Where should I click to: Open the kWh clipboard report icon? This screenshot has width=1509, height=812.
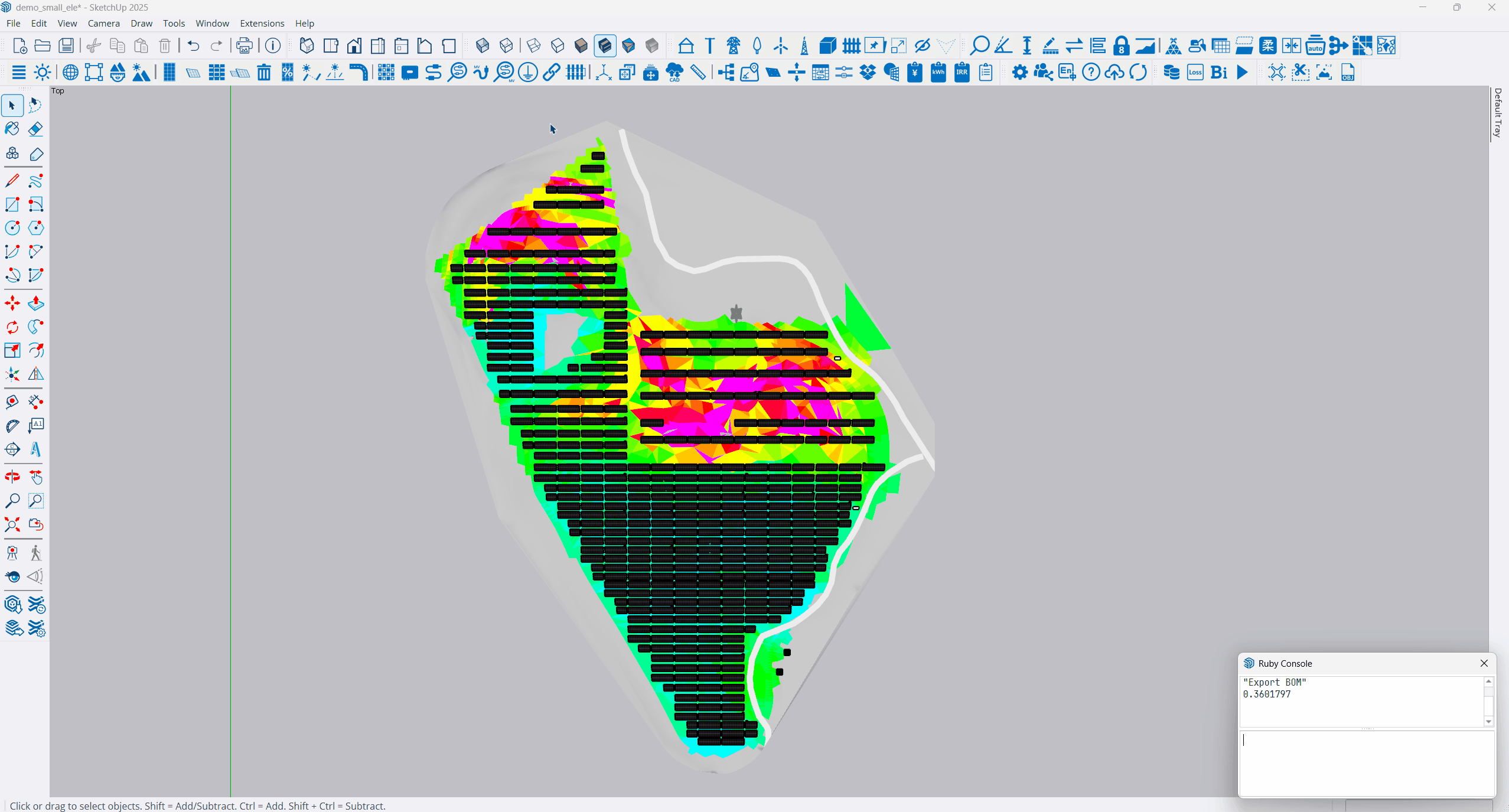pyautogui.click(x=938, y=73)
